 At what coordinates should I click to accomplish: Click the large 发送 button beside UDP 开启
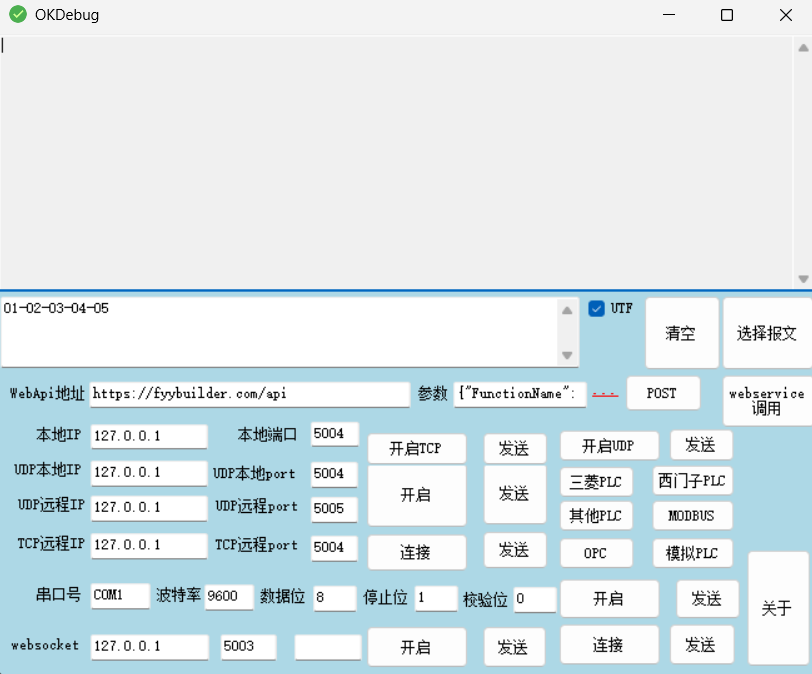(x=514, y=494)
